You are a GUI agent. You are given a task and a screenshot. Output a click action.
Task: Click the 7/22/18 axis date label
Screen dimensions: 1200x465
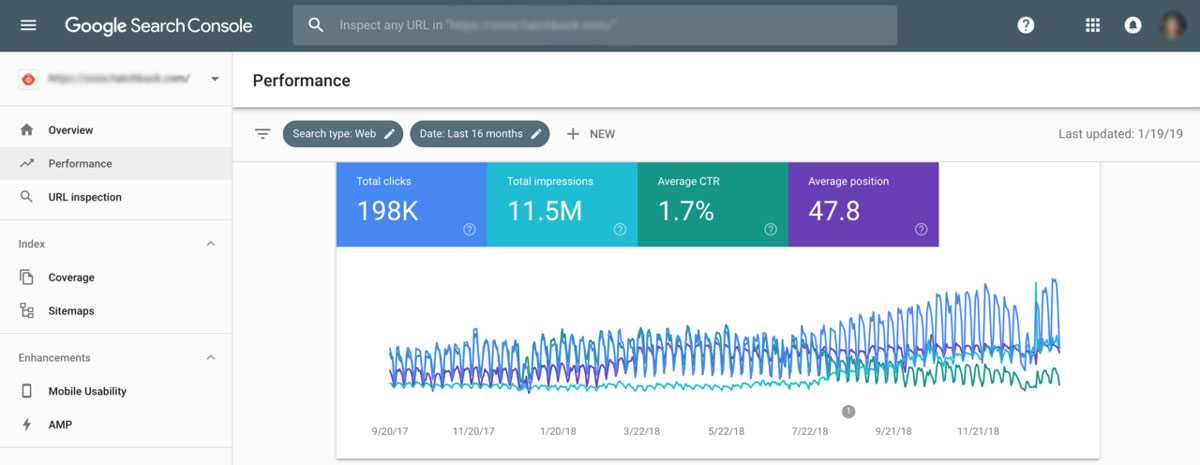(x=810, y=432)
